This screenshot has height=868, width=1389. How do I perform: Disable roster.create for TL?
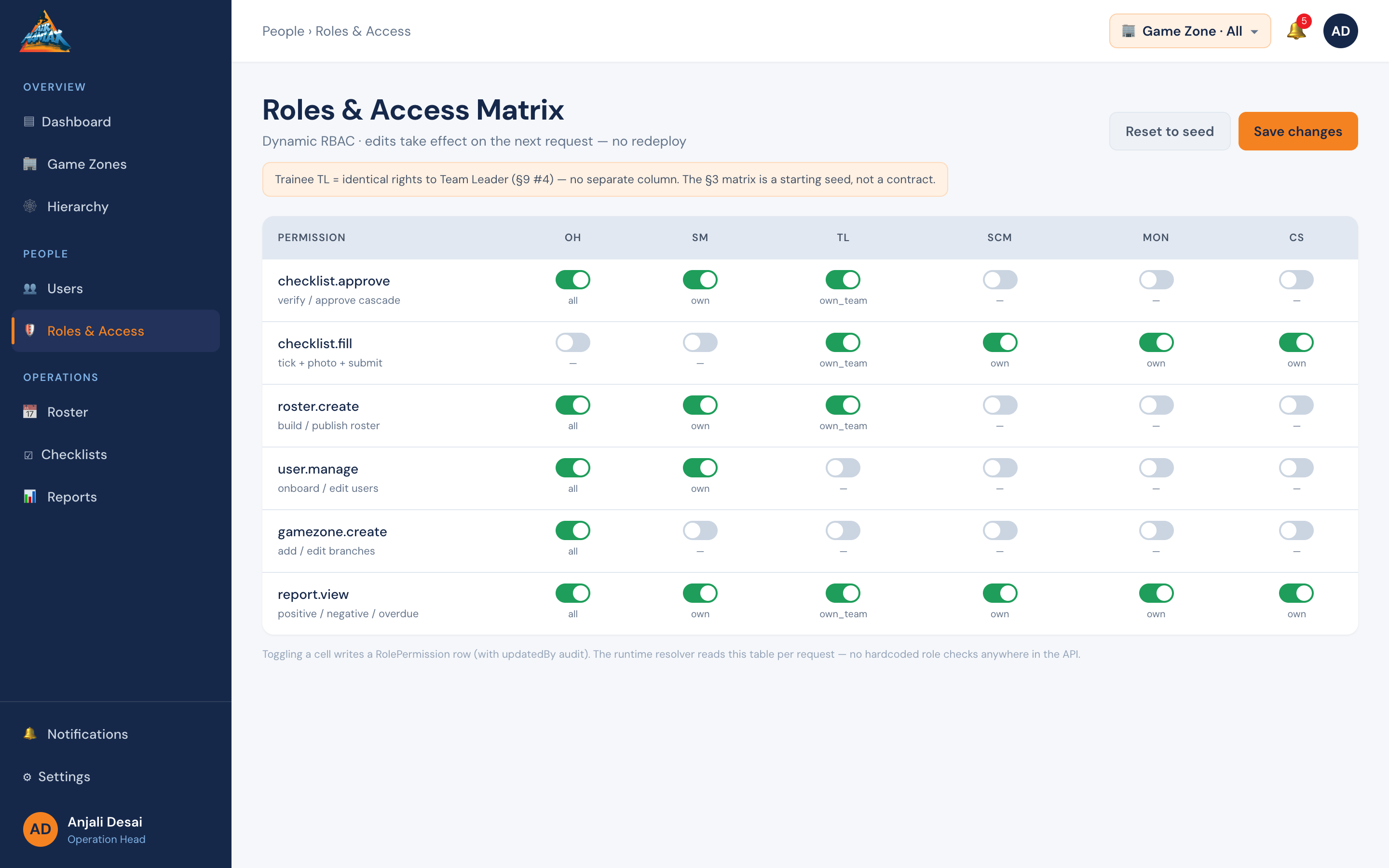pyautogui.click(x=843, y=405)
